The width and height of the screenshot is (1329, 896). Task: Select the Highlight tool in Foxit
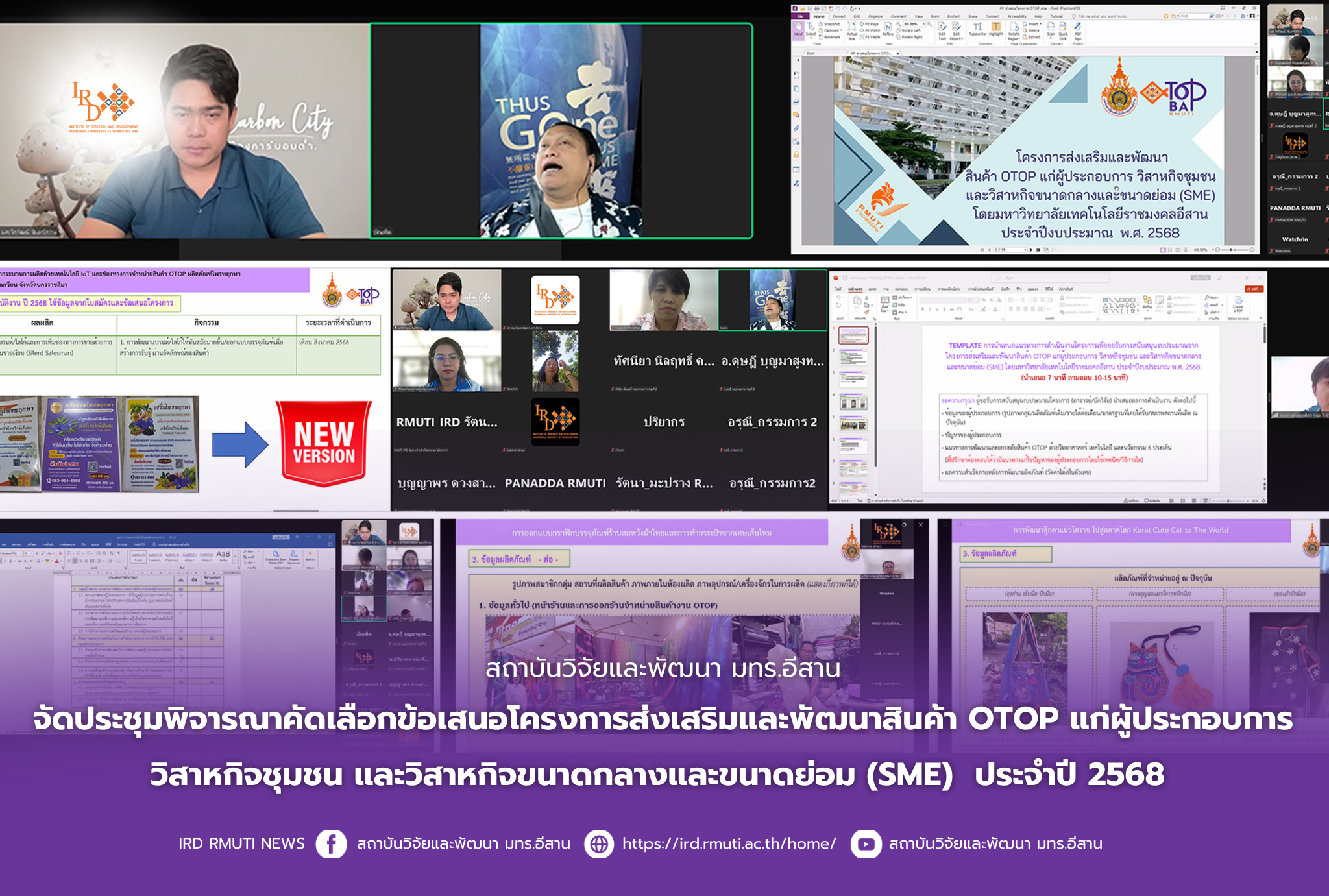point(995,30)
